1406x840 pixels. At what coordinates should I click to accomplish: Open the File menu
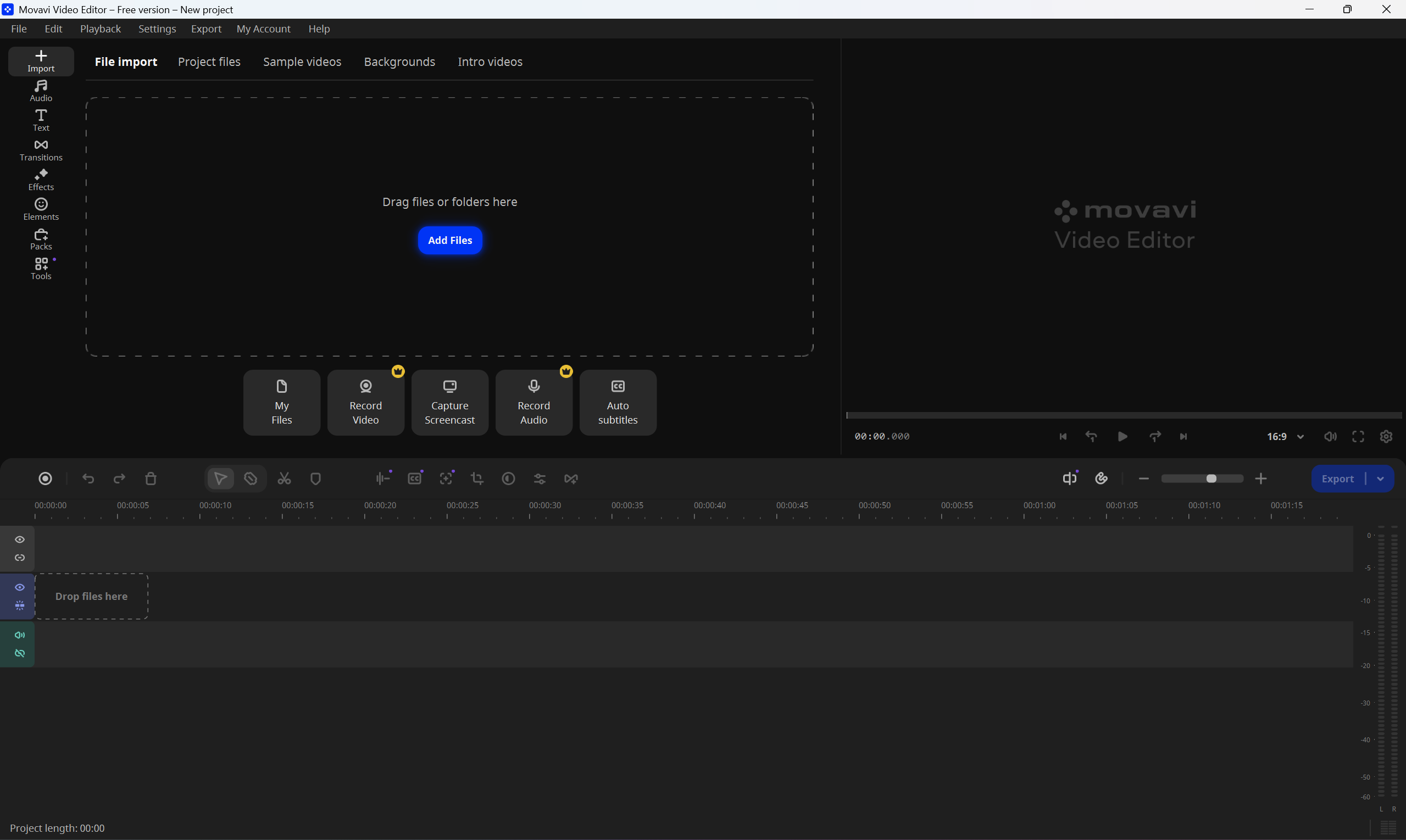point(19,29)
